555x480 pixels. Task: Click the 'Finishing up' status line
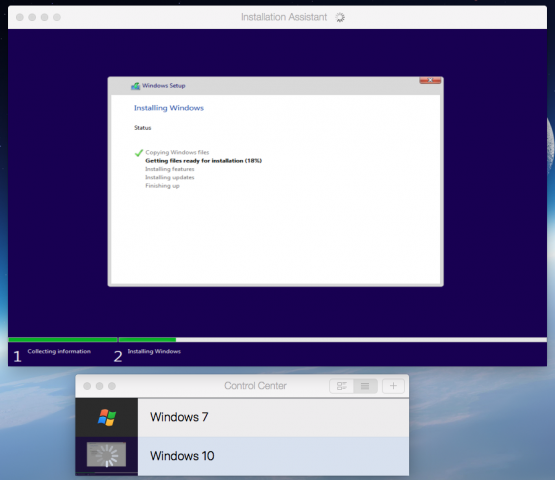tap(162, 186)
